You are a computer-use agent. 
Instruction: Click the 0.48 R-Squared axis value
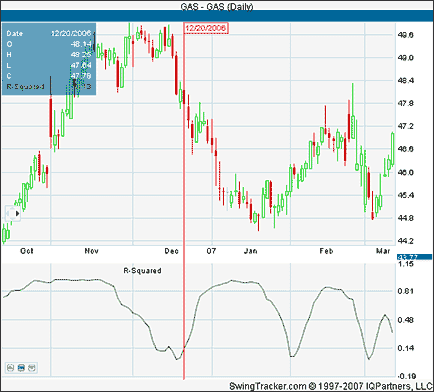406,320
